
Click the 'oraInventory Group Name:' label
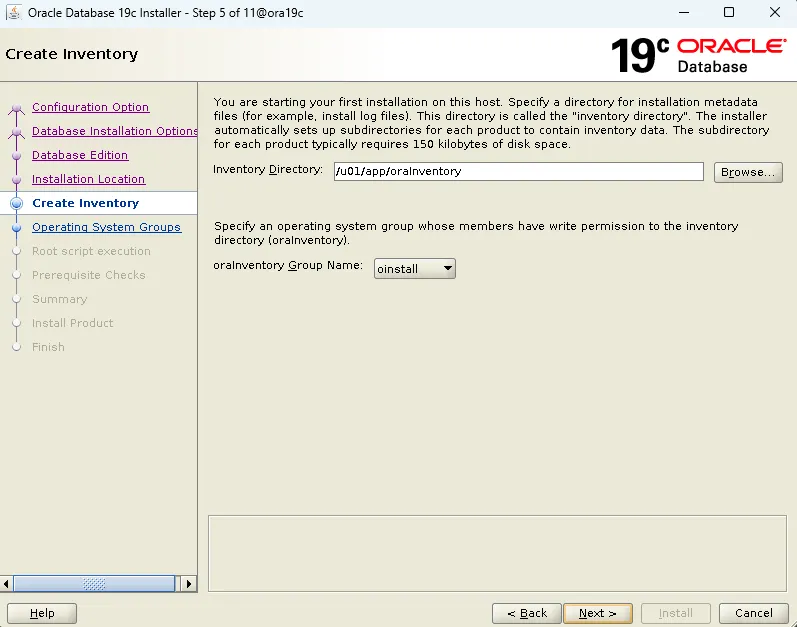point(288,265)
